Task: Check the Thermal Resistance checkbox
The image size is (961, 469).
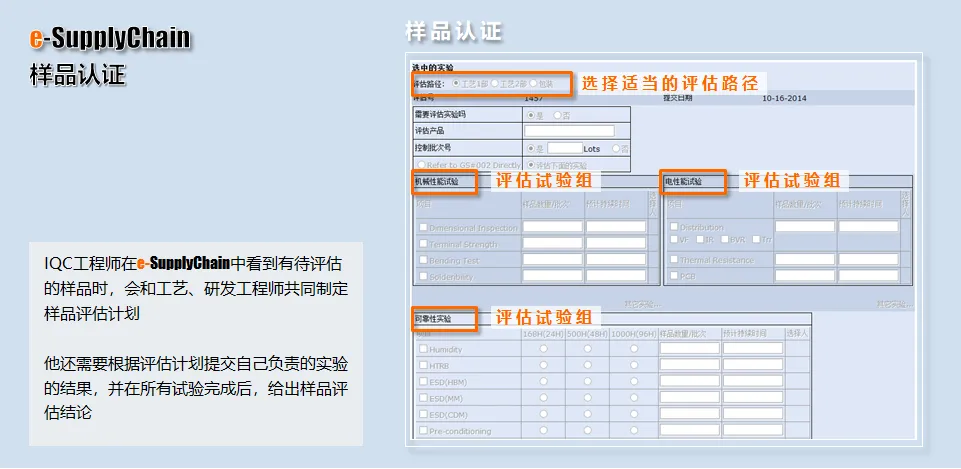Action: point(674,259)
